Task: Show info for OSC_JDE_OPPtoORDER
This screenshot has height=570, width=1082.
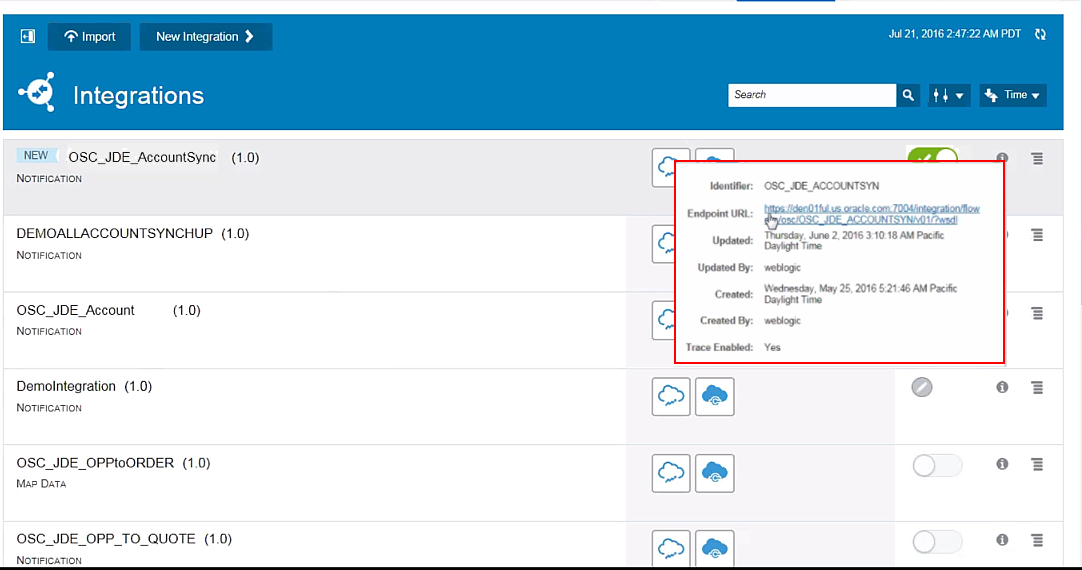Action: 1002,464
